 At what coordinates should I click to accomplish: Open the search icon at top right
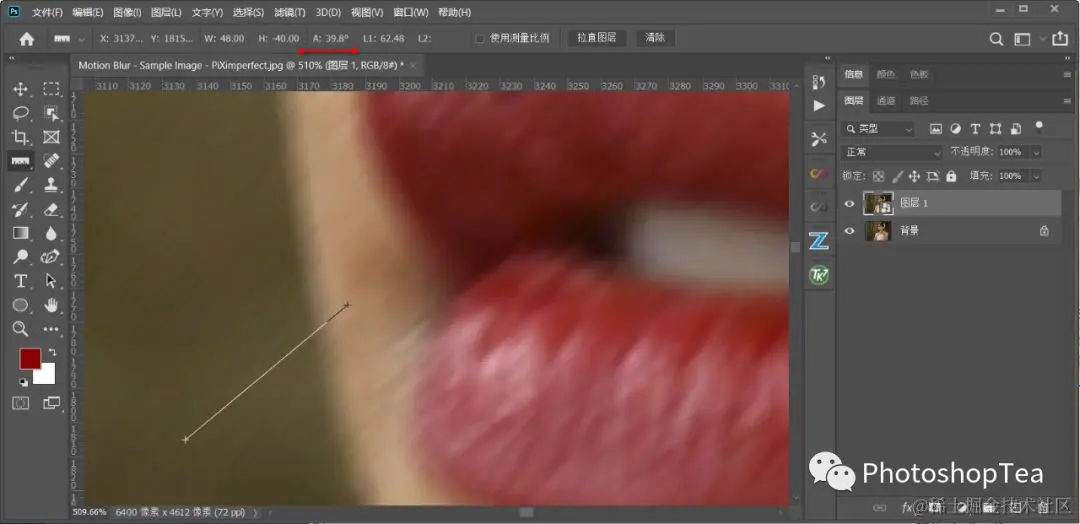996,39
